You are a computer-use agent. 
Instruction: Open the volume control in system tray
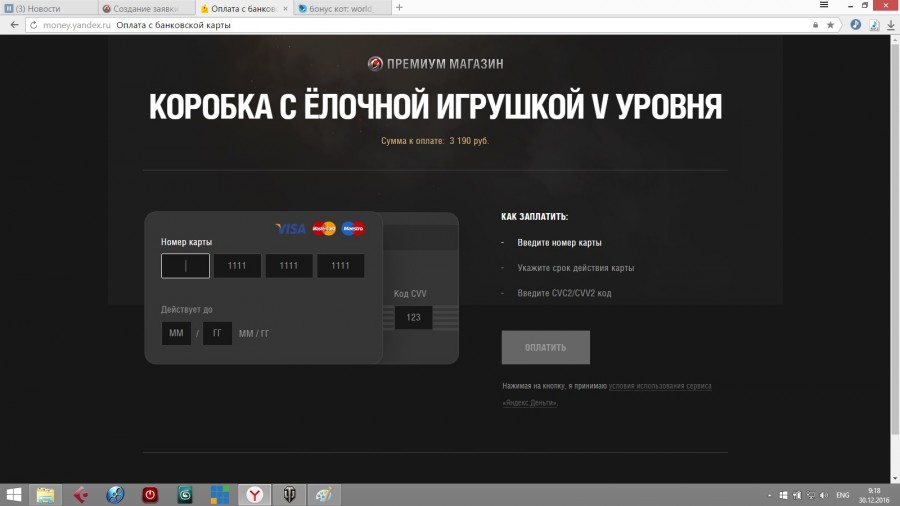pyautogui.click(x=826, y=495)
